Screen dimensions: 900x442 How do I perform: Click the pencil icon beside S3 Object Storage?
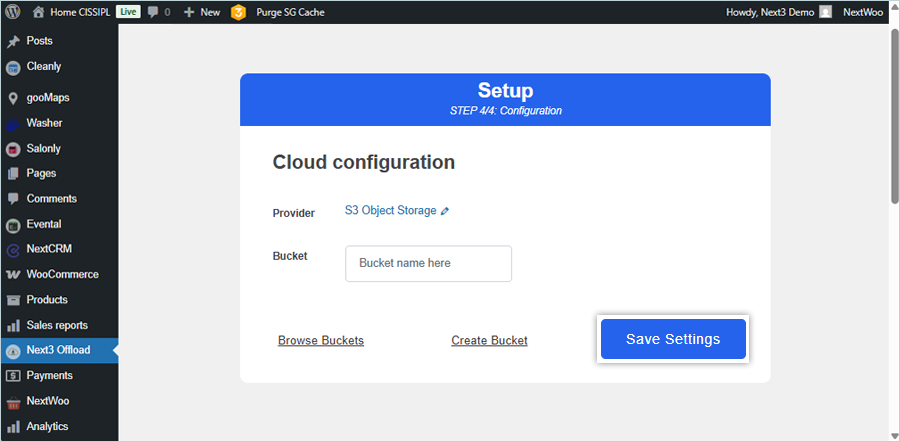coord(445,211)
